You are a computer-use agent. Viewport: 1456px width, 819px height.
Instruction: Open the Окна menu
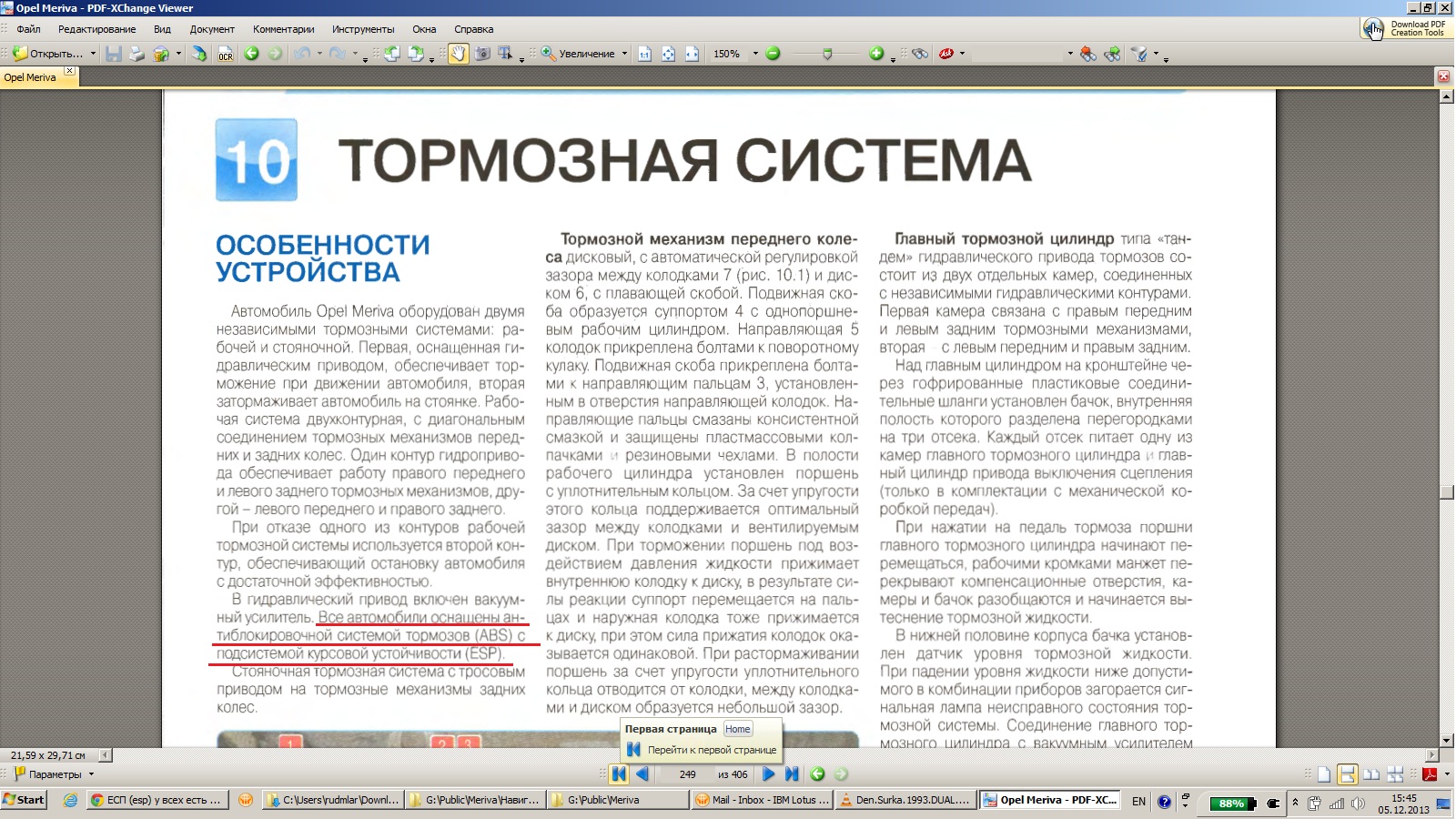(424, 29)
